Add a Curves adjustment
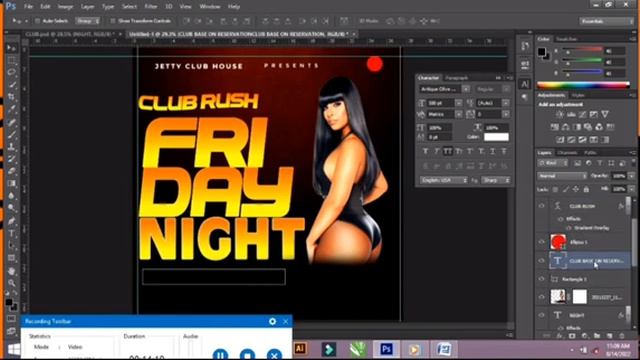 click(582, 115)
